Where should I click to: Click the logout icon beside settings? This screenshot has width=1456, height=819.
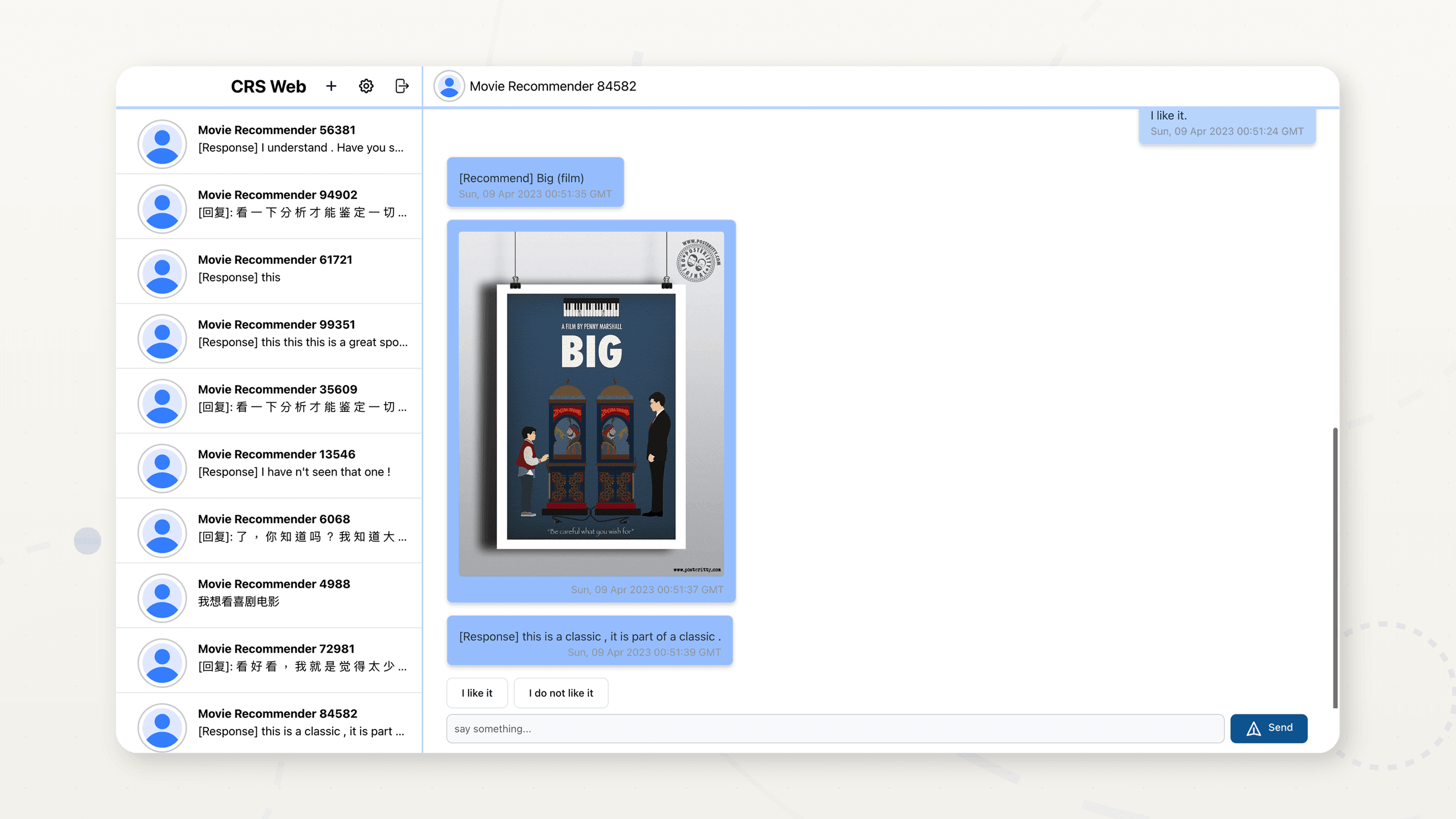click(x=402, y=86)
